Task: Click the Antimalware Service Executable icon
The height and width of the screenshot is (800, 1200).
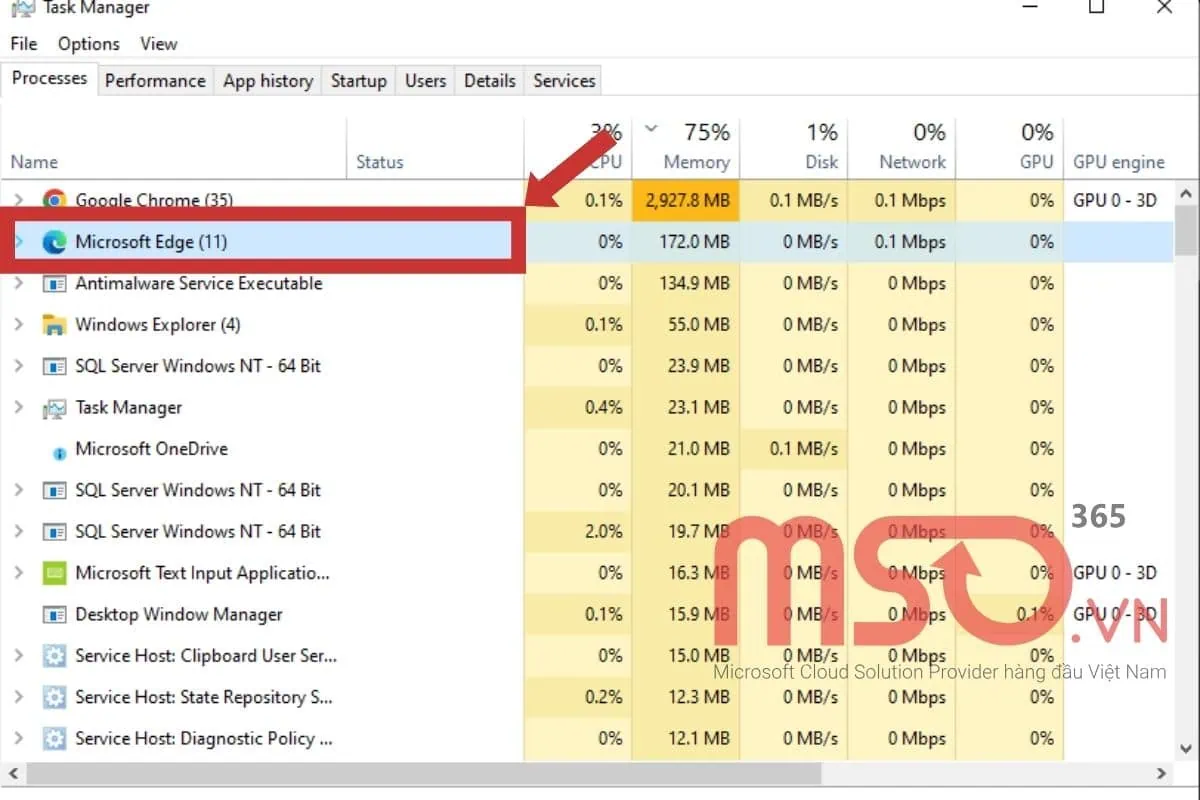Action: (53, 283)
